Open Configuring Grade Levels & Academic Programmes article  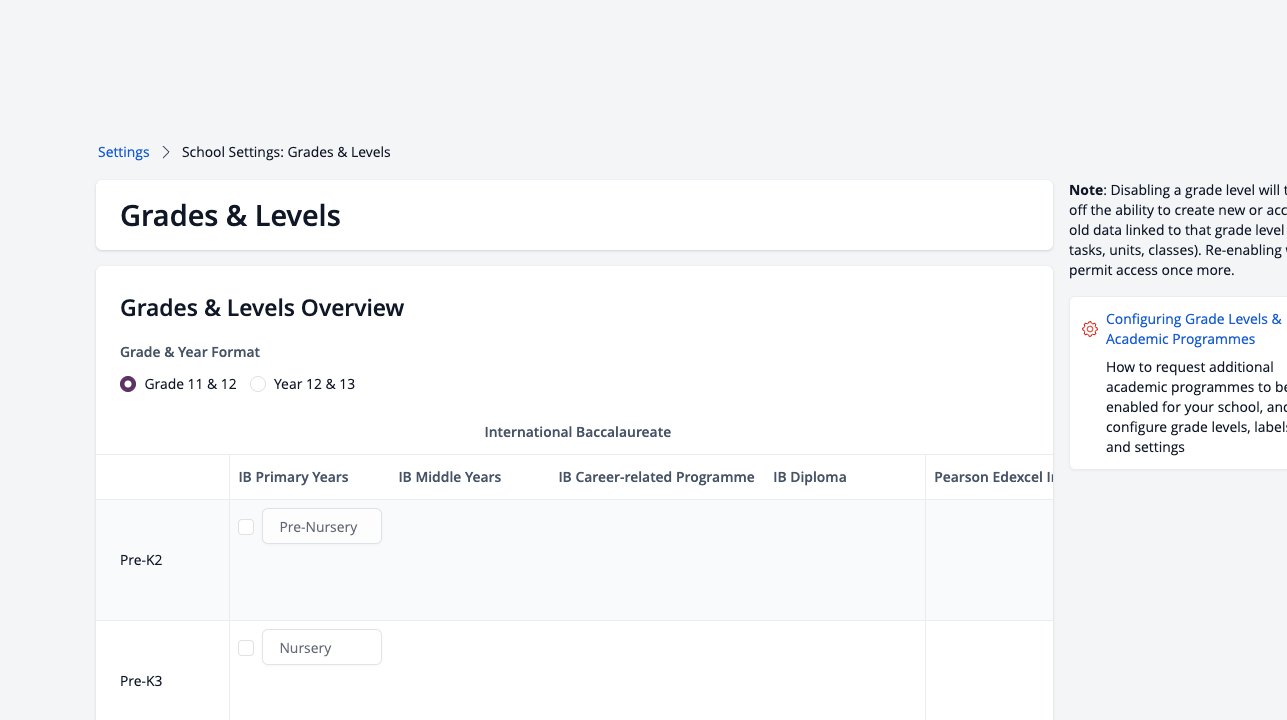click(x=1194, y=329)
